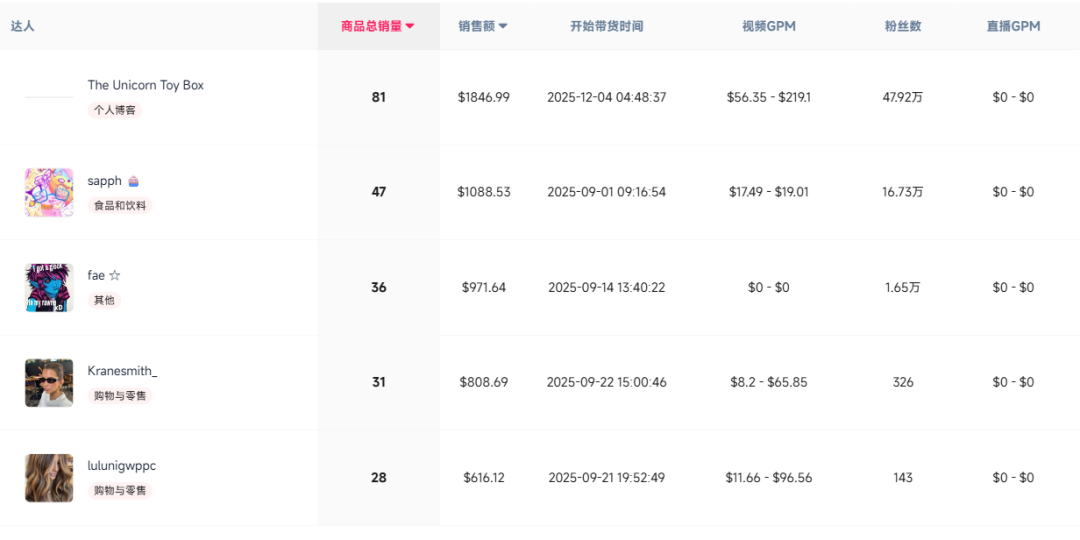This screenshot has height=540, width=1080.
Task: Click video GPM $8.2 - $65.85
Action: pos(769,382)
